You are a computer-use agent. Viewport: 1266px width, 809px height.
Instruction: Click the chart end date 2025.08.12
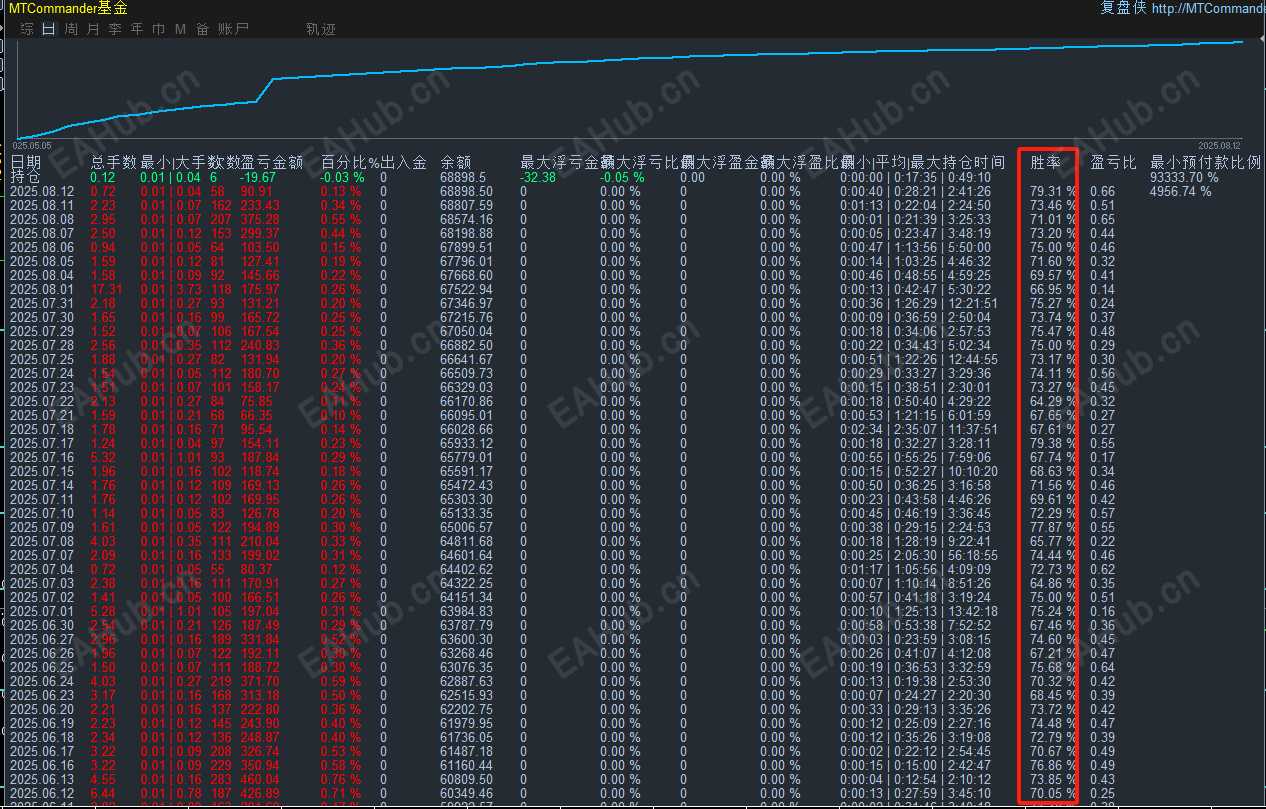(x=1220, y=145)
